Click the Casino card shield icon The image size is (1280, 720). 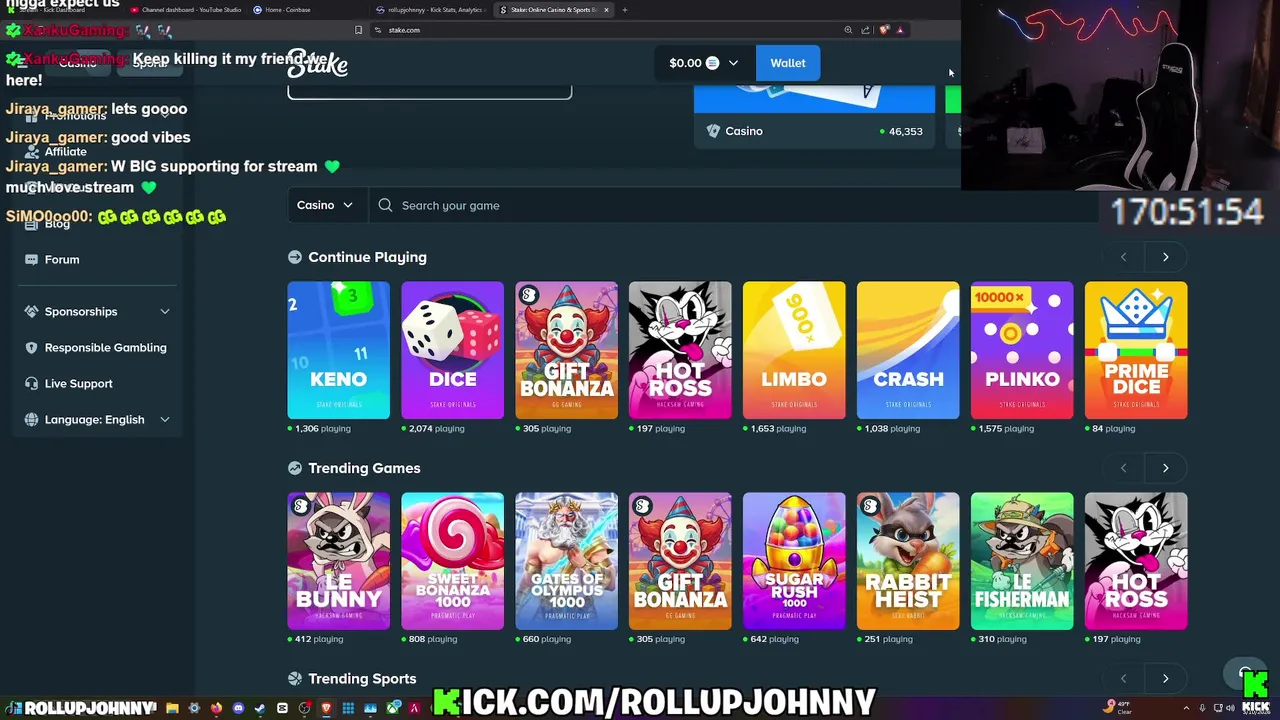(x=713, y=131)
